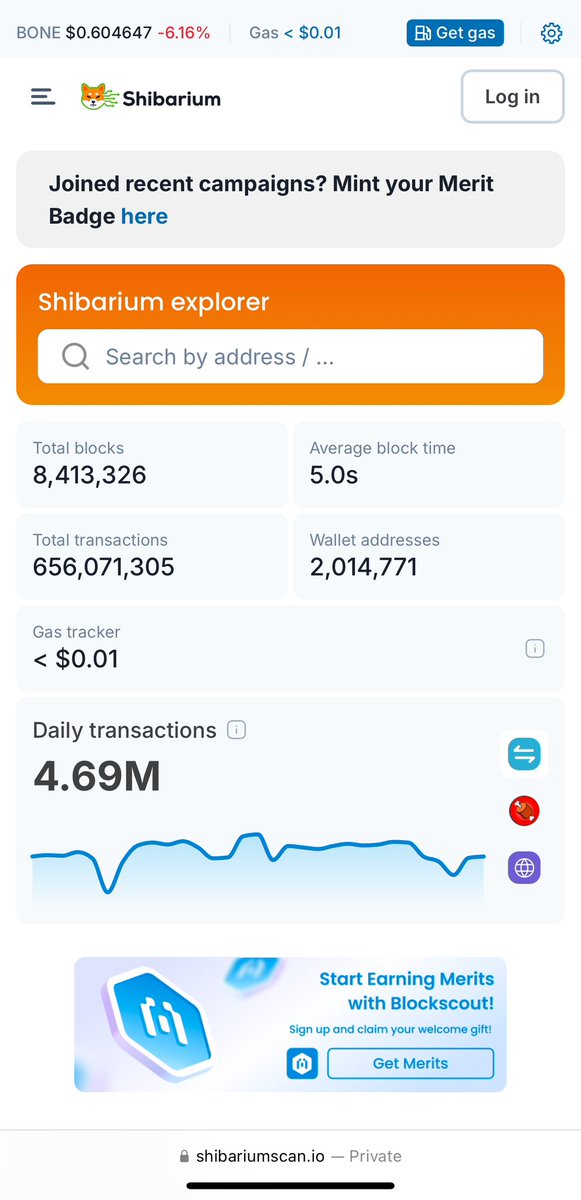Viewport: 581px width, 1200px height.
Task: Select the red bone token icon
Action: pos(524,811)
